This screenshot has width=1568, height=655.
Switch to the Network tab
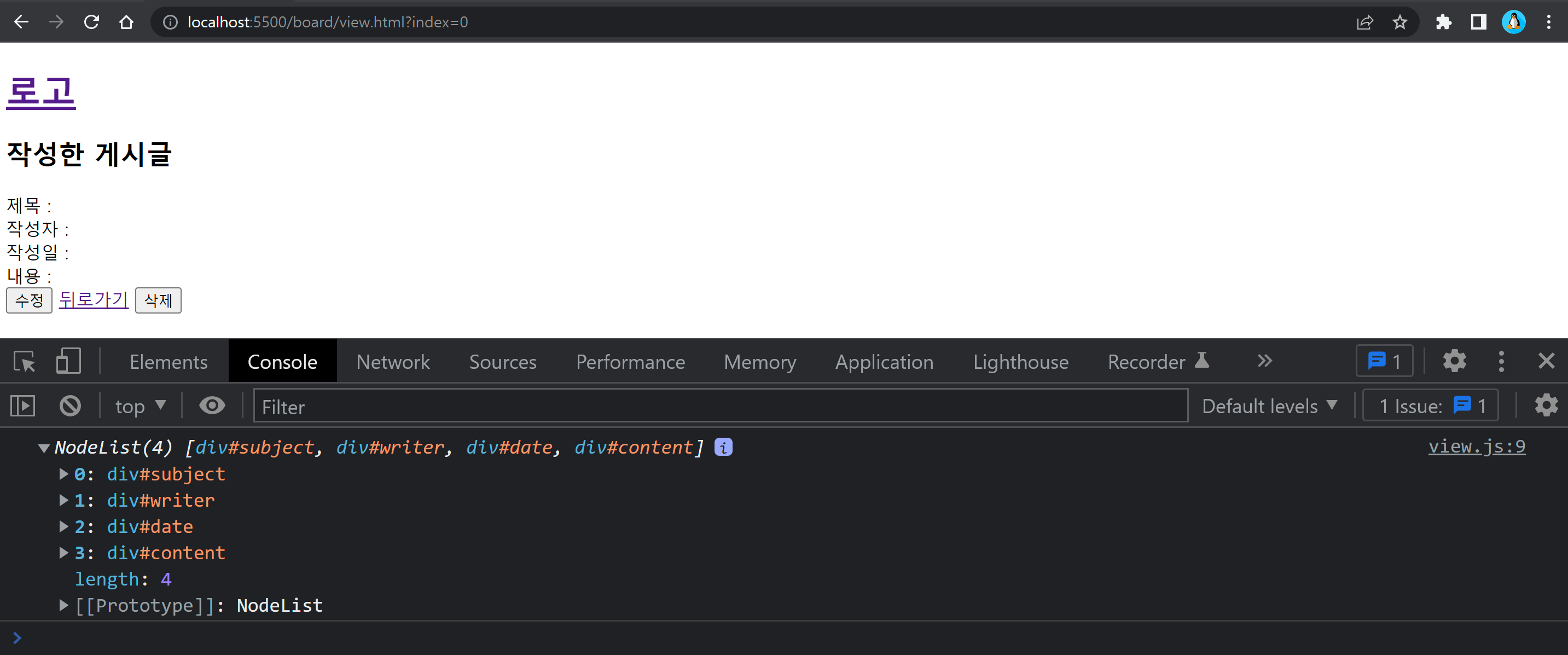pos(393,362)
